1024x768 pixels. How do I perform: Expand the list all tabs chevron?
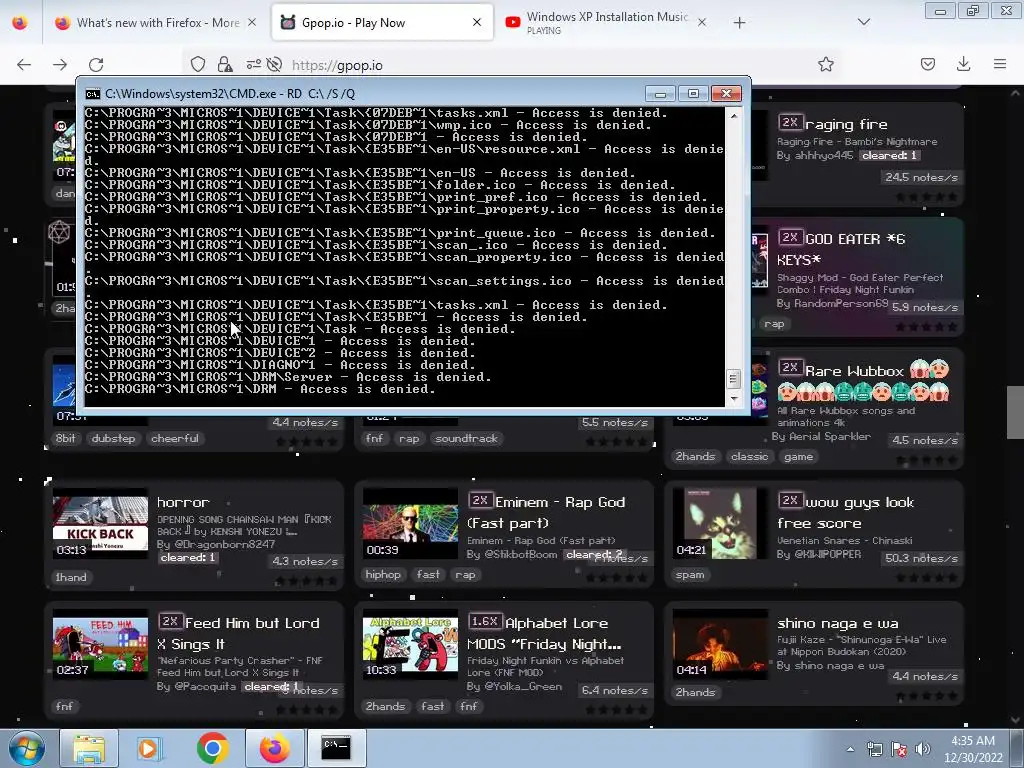click(864, 22)
